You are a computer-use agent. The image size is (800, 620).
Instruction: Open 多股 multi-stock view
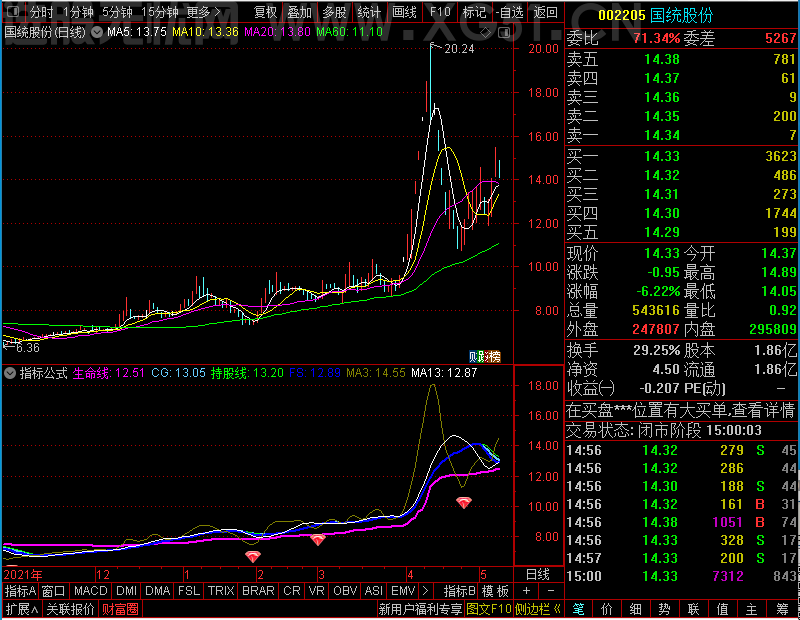click(x=335, y=12)
